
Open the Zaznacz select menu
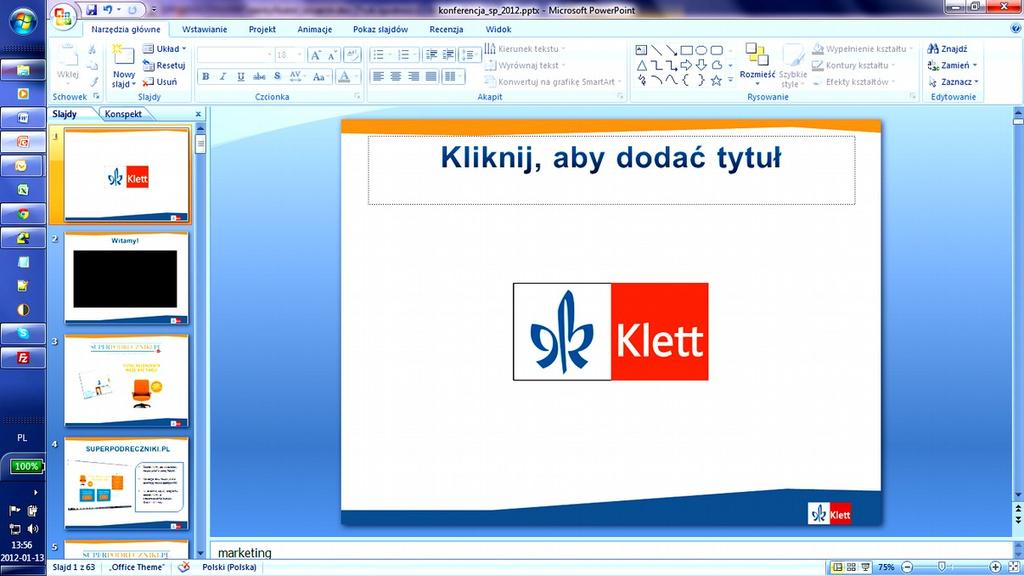tap(953, 82)
